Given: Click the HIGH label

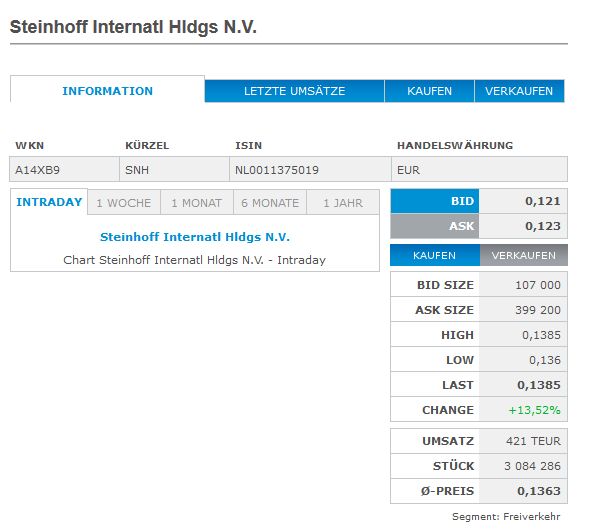Looking at the screenshot, I should tap(457, 335).
